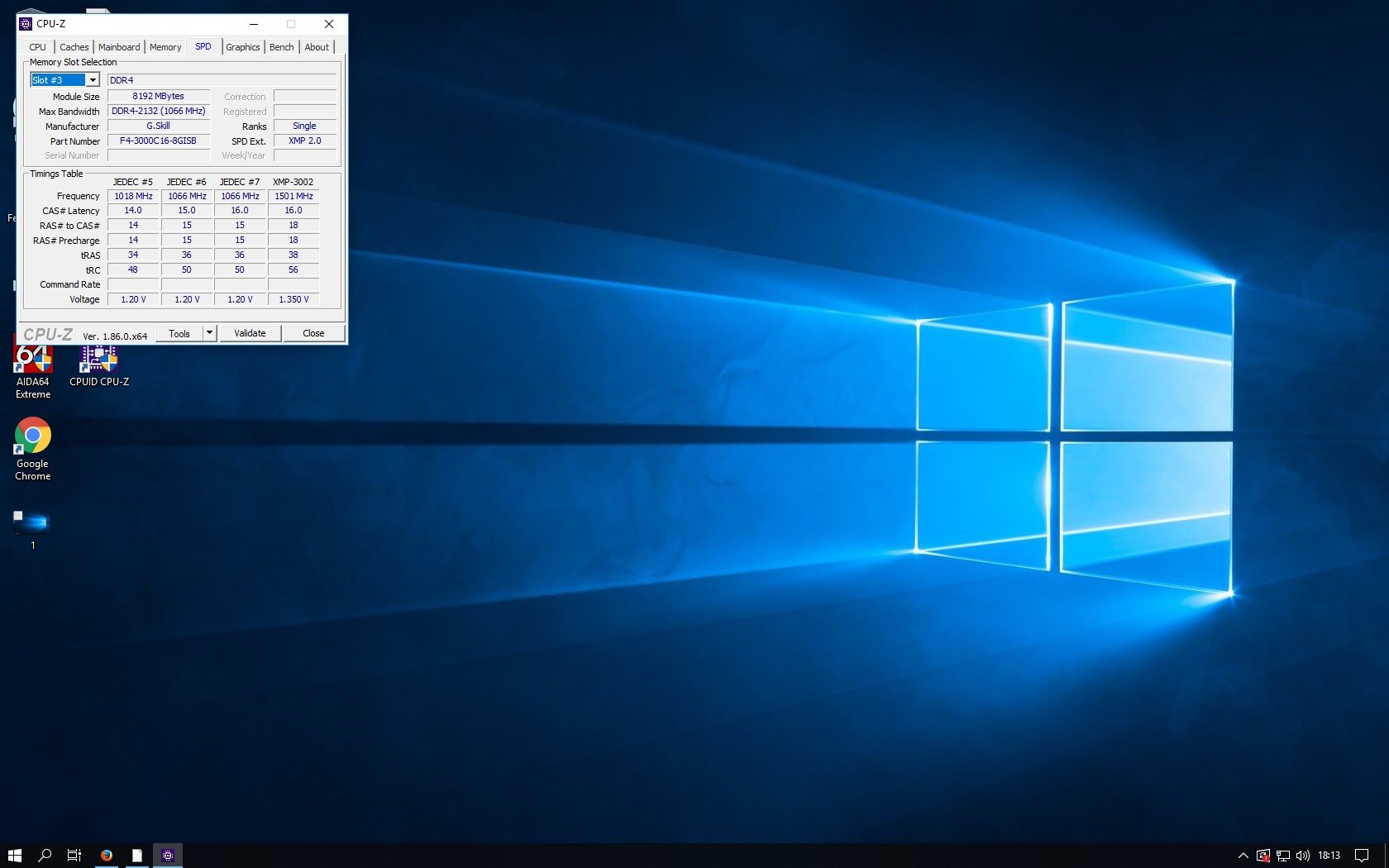Select the desktop shortcut named 1
The width and height of the screenshot is (1389, 868).
point(33,529)
